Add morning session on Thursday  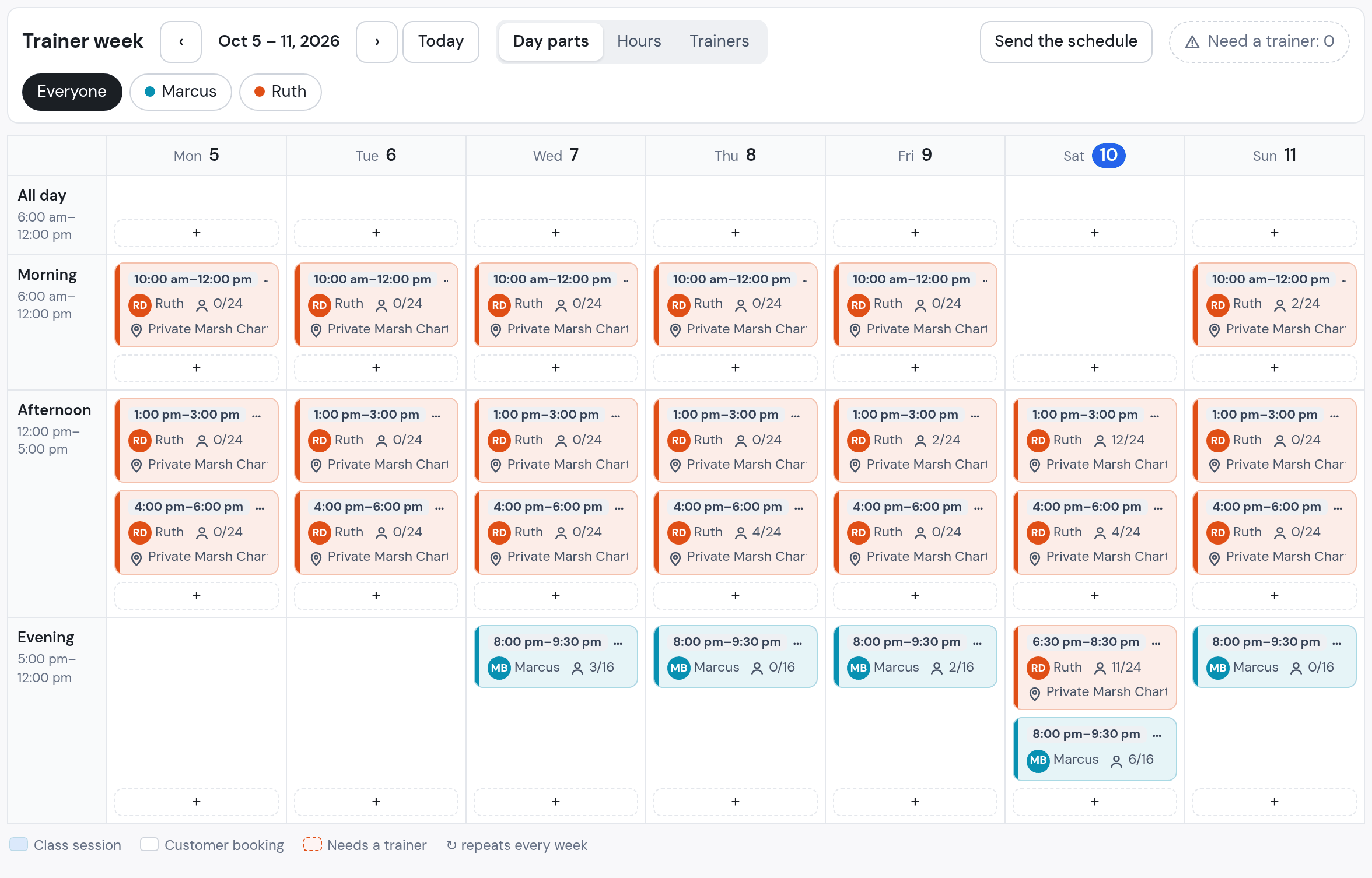tap(736, 368)
